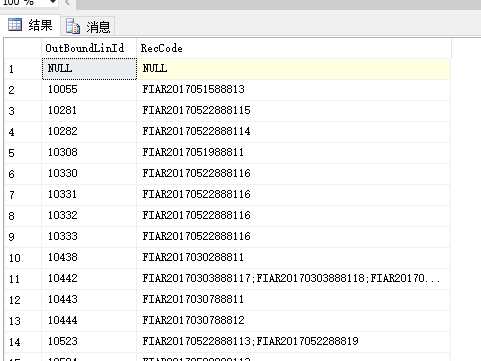
Task: Select cell 10331
Action: (89, 195)
